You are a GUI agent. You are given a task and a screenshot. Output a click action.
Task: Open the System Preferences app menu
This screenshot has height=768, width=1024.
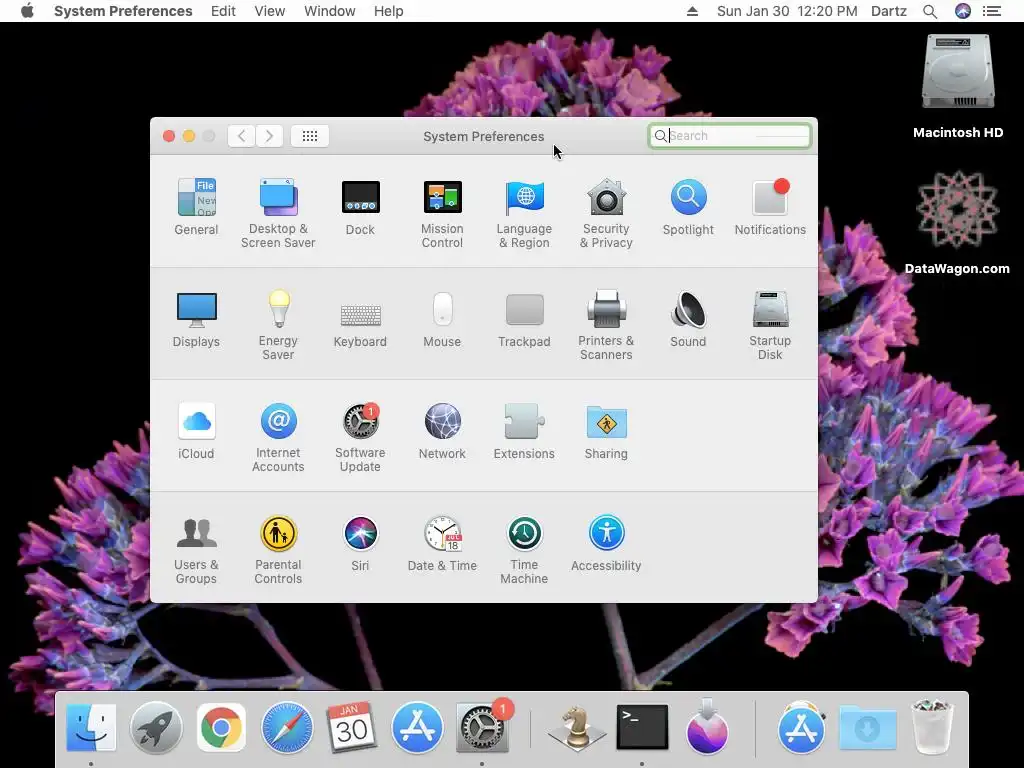click(x=123, y=11)
